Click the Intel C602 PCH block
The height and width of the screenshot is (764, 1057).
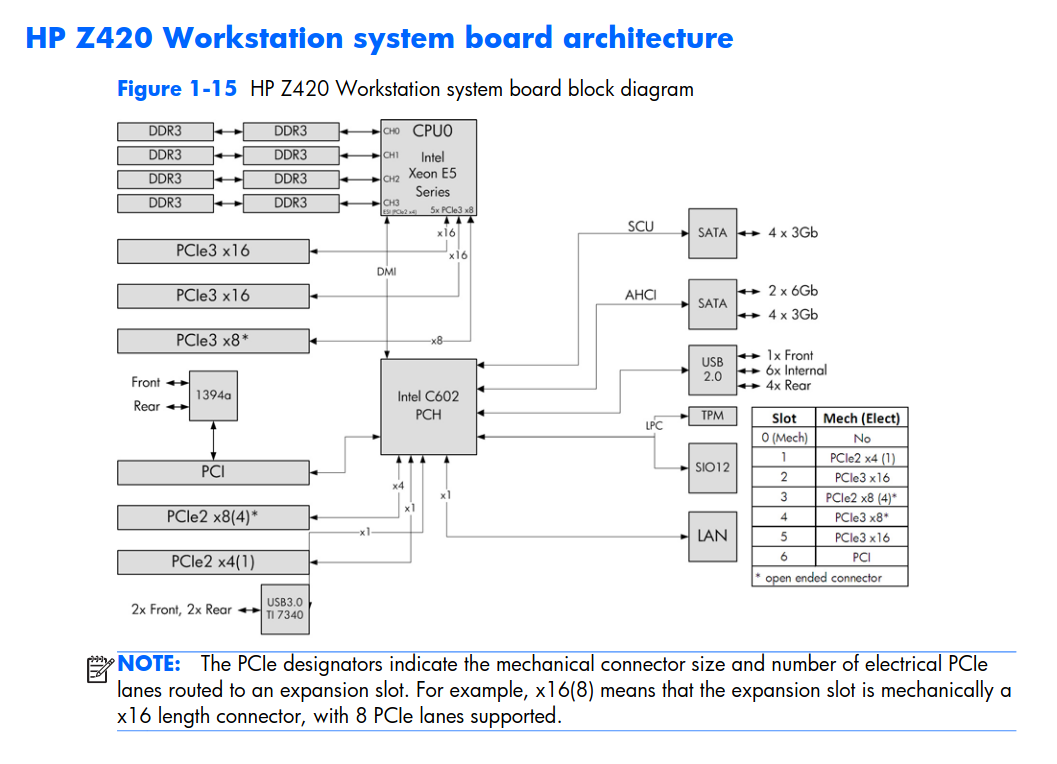428,407
